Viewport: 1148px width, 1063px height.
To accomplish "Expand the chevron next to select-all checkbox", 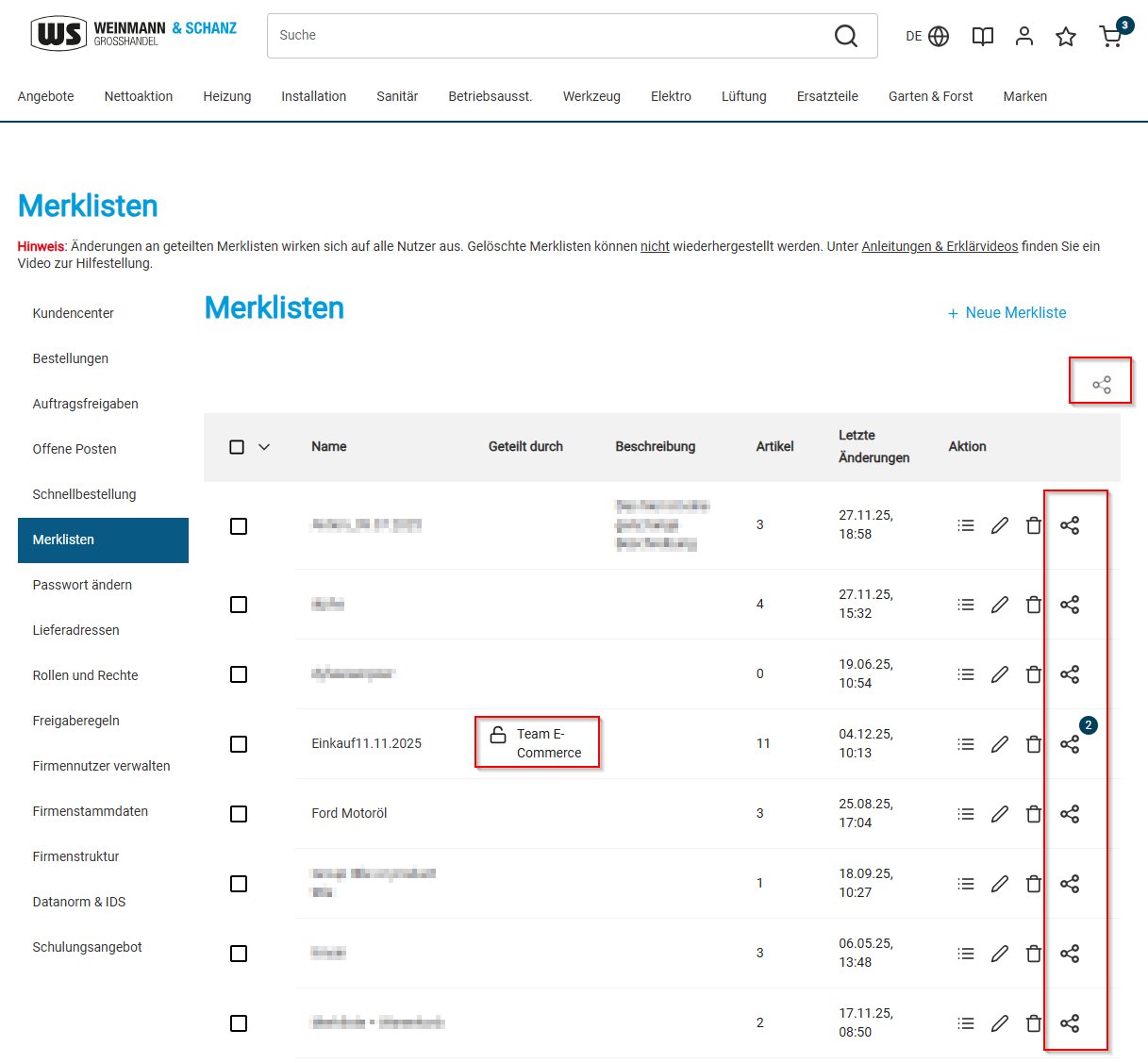I will coord(264,447).
